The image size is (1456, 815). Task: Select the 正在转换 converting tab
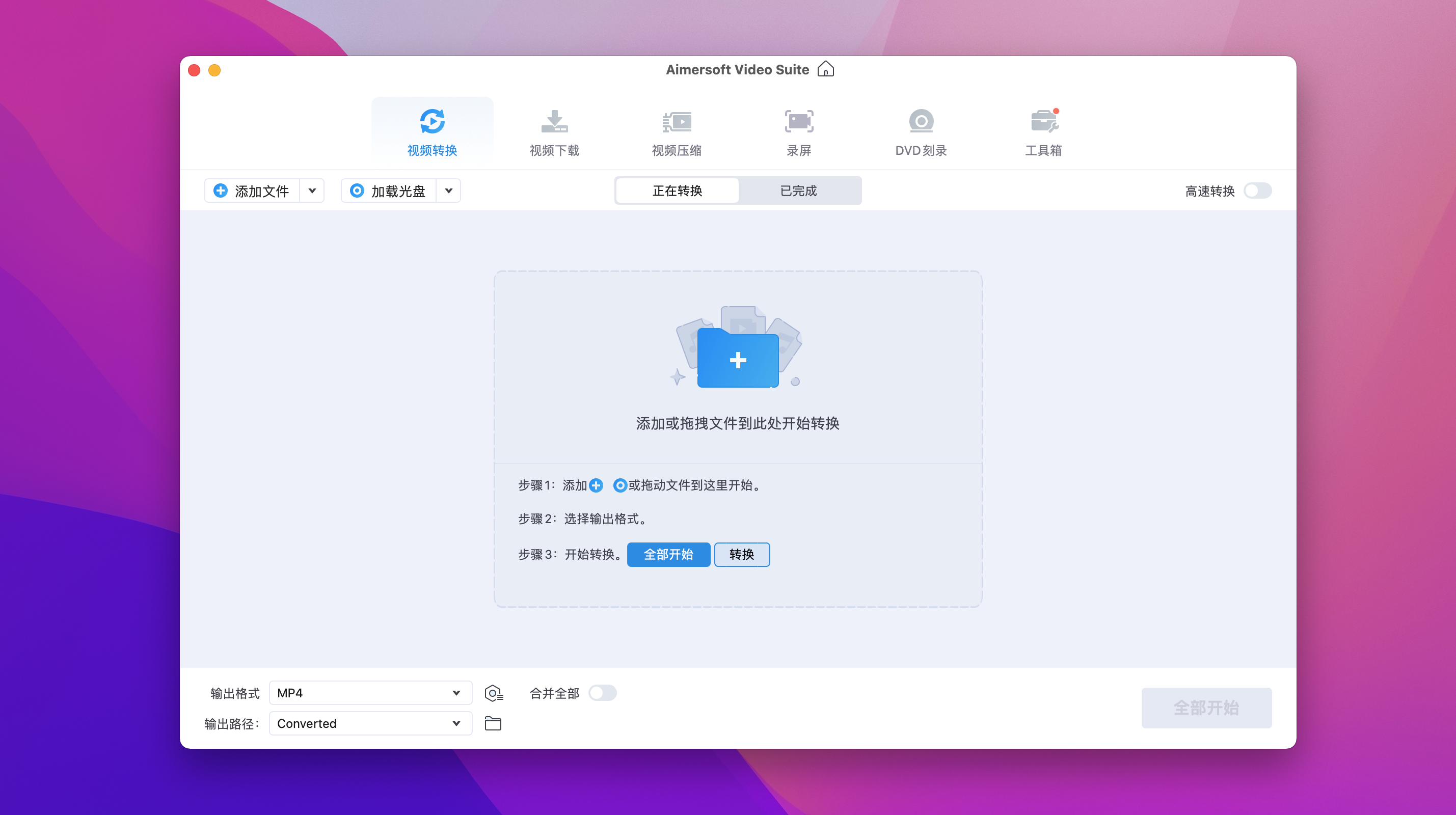[x=677, y=191]
